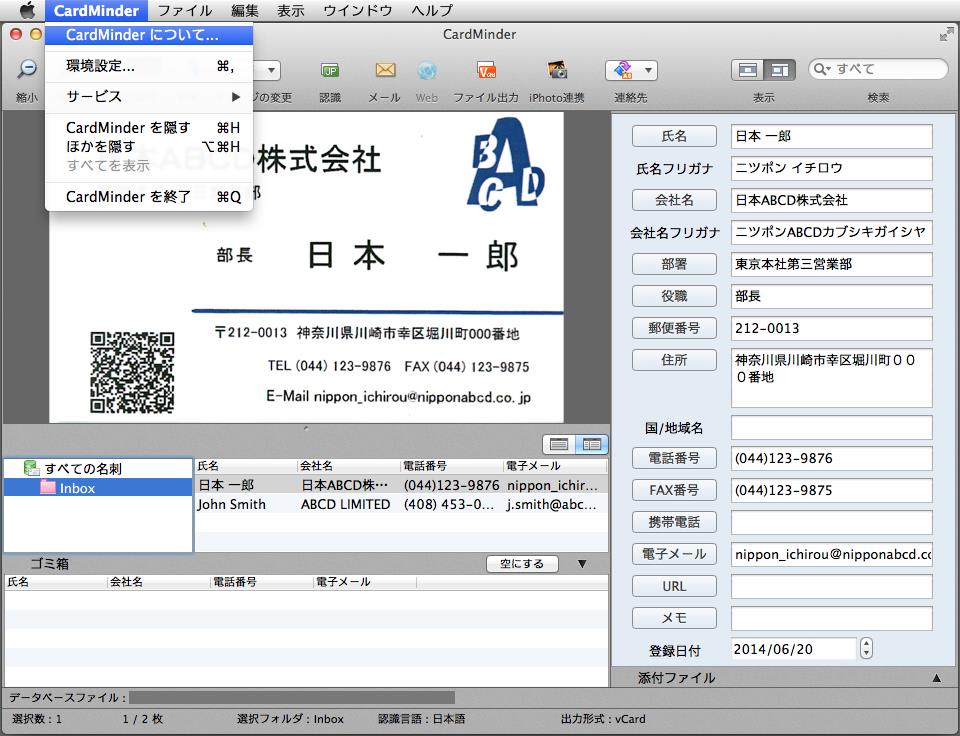The image size is (960, 736).
Task: Choose CardMinder を終了 menu entry
Action: (149, 197)
